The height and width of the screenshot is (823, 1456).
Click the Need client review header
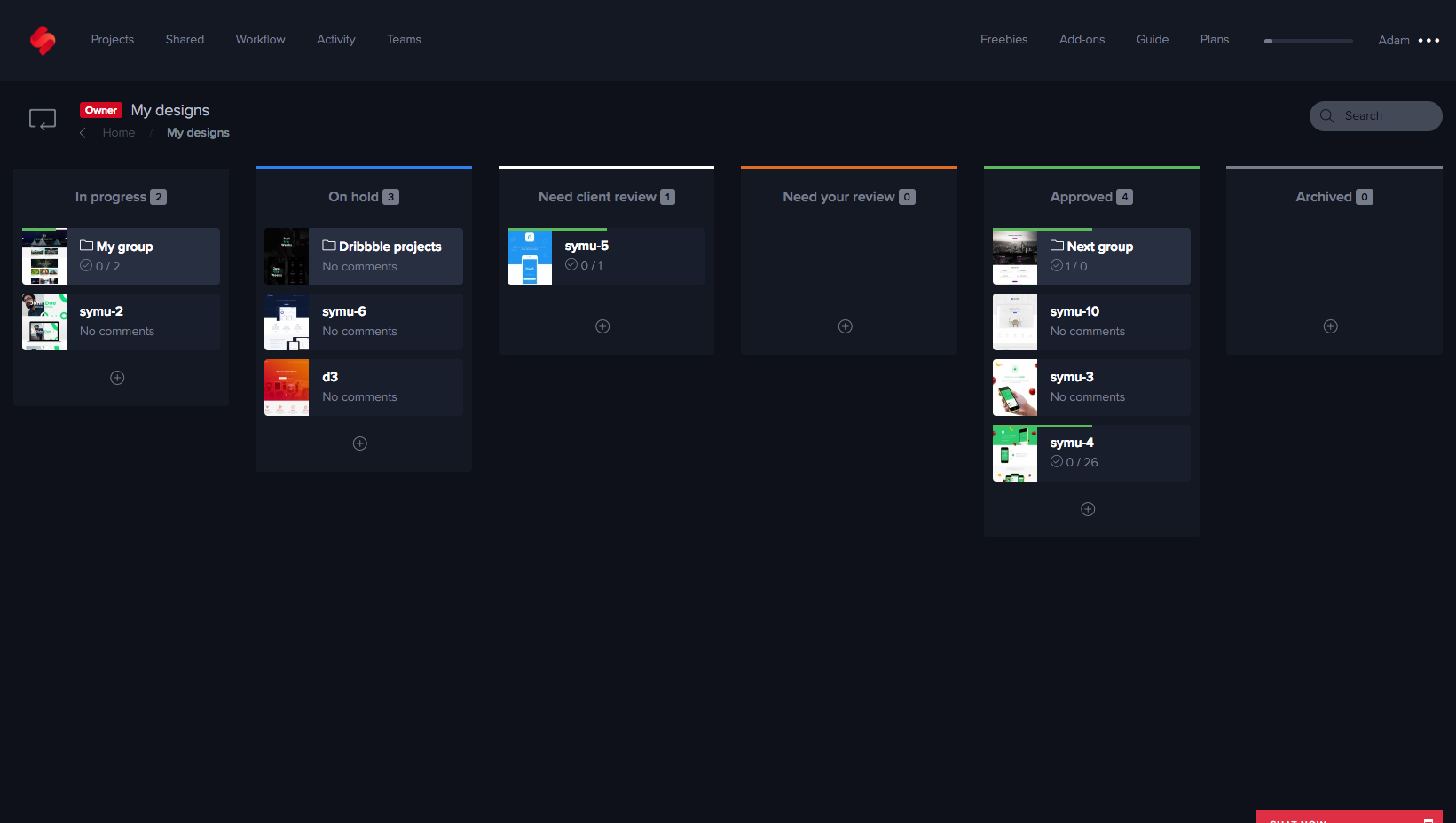click(x=607, y=197)
